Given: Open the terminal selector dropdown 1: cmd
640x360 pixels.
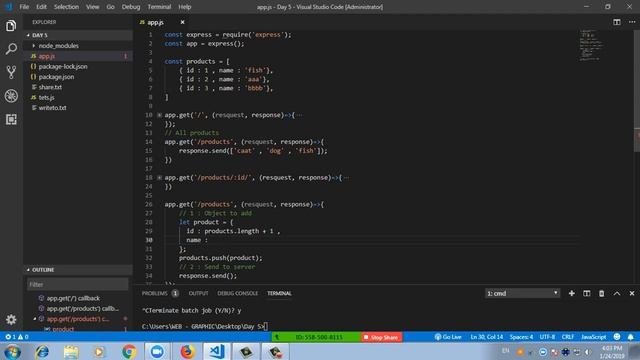Looking at the screenshot, I should pyautogui.click(x=522, y=293).
